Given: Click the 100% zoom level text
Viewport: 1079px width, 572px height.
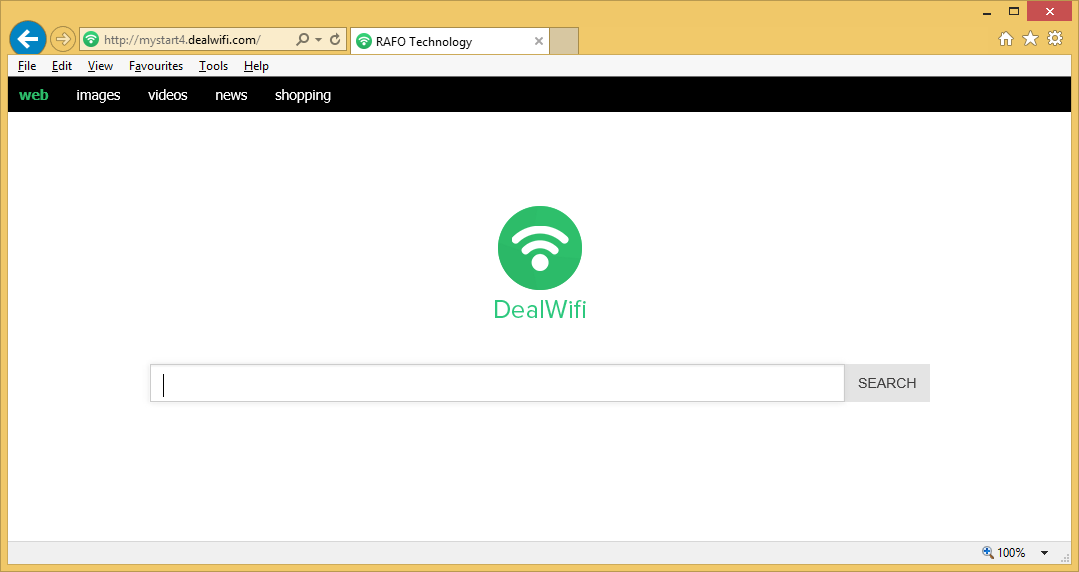Looking at the screenshot, I should (x=1011, y=553).
